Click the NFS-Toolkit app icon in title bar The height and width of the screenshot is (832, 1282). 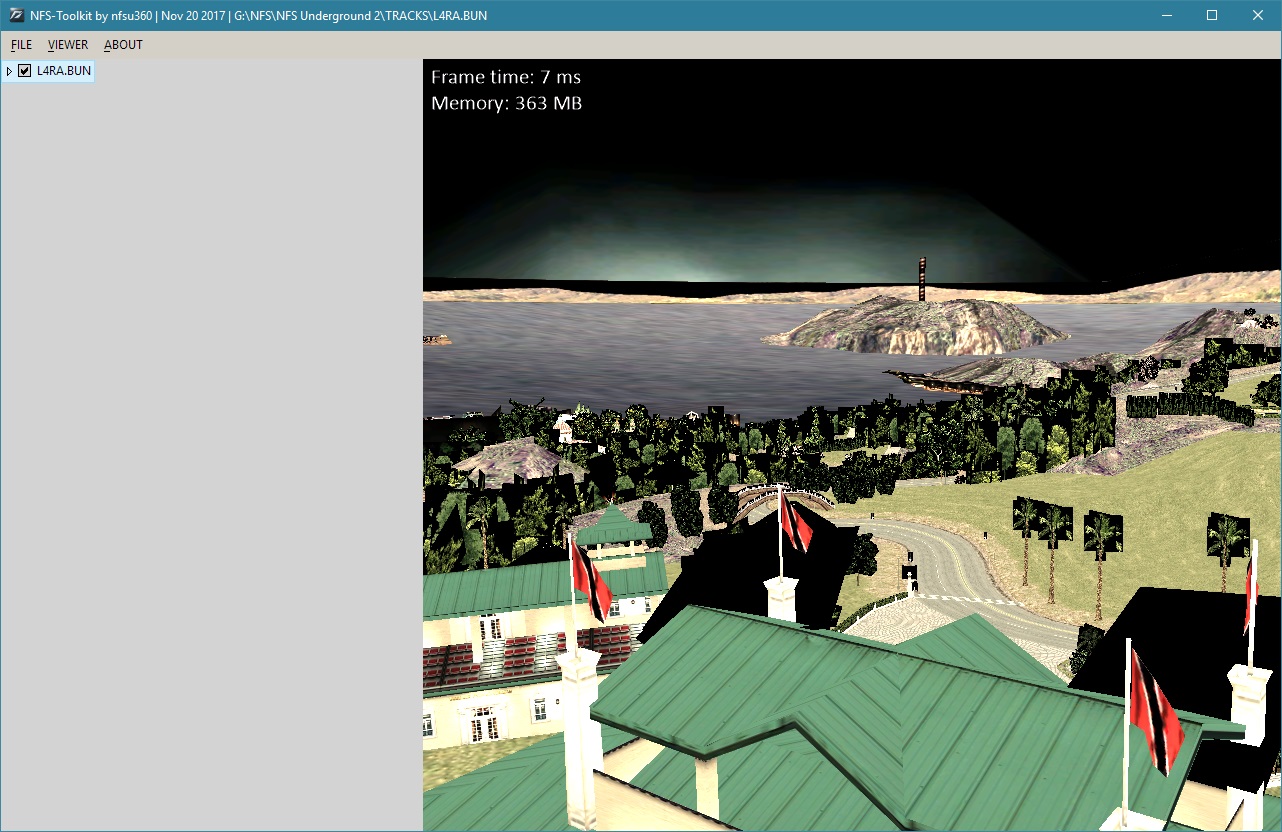[x=16, y=15]
